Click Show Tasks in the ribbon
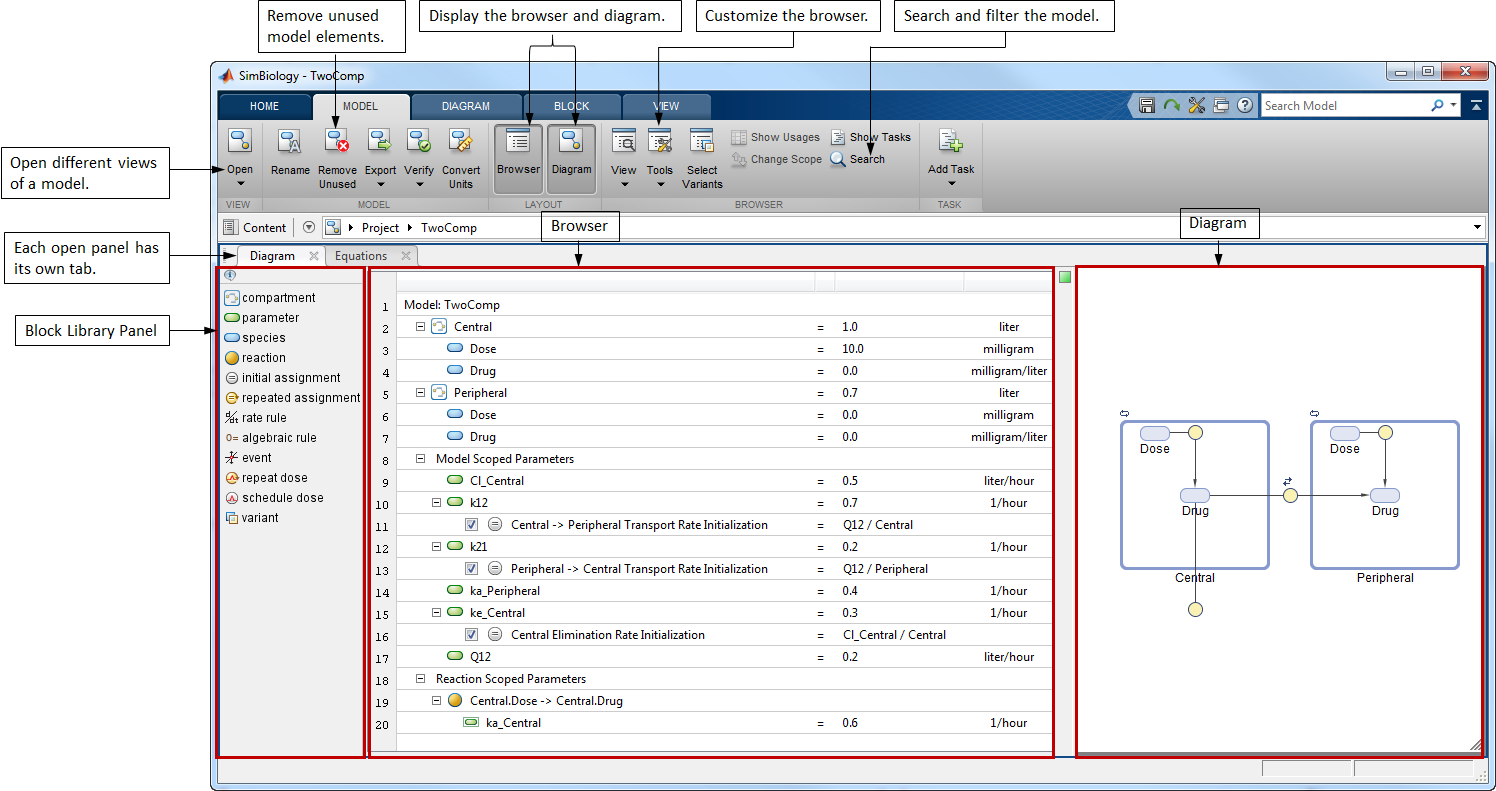Image resolution: width=1496 pixels, height=791 pixels. coord(871,137)
